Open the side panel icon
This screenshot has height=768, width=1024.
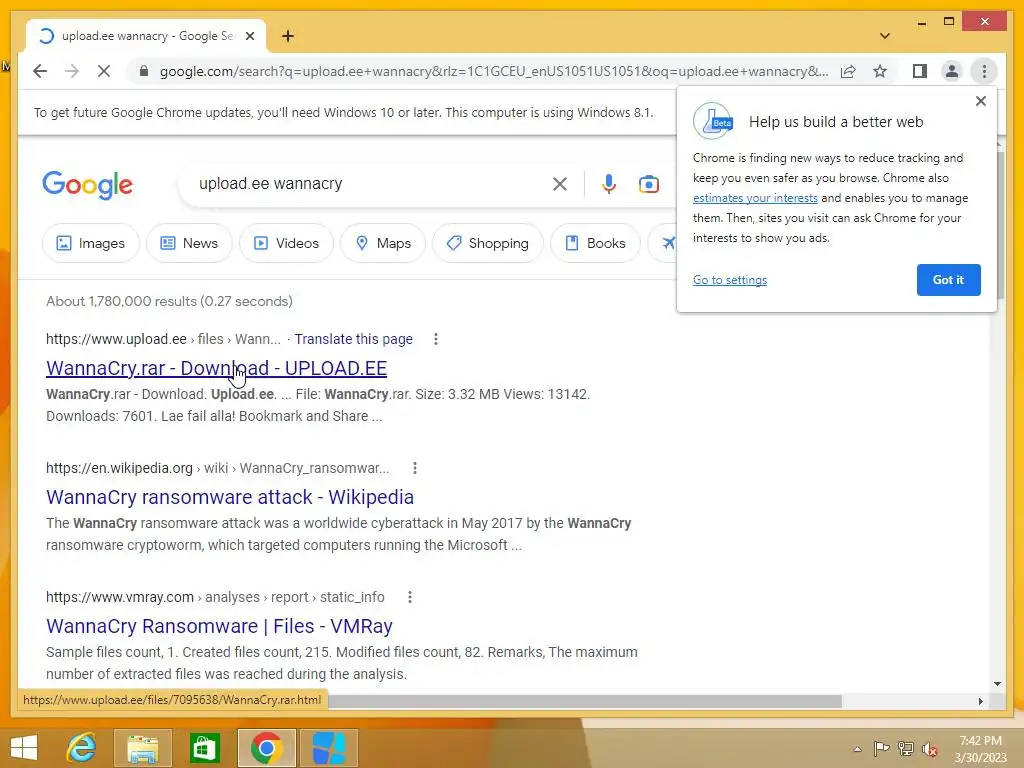point(920,71)
